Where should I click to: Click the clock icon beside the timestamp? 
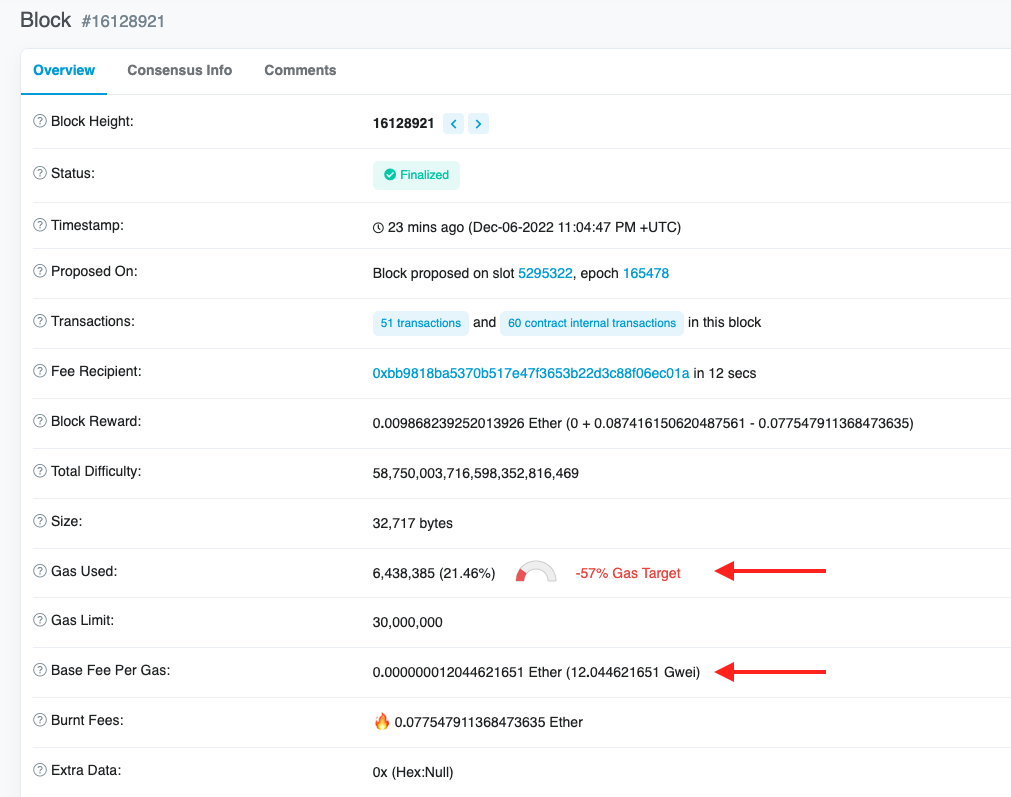[x=378, y=227]
